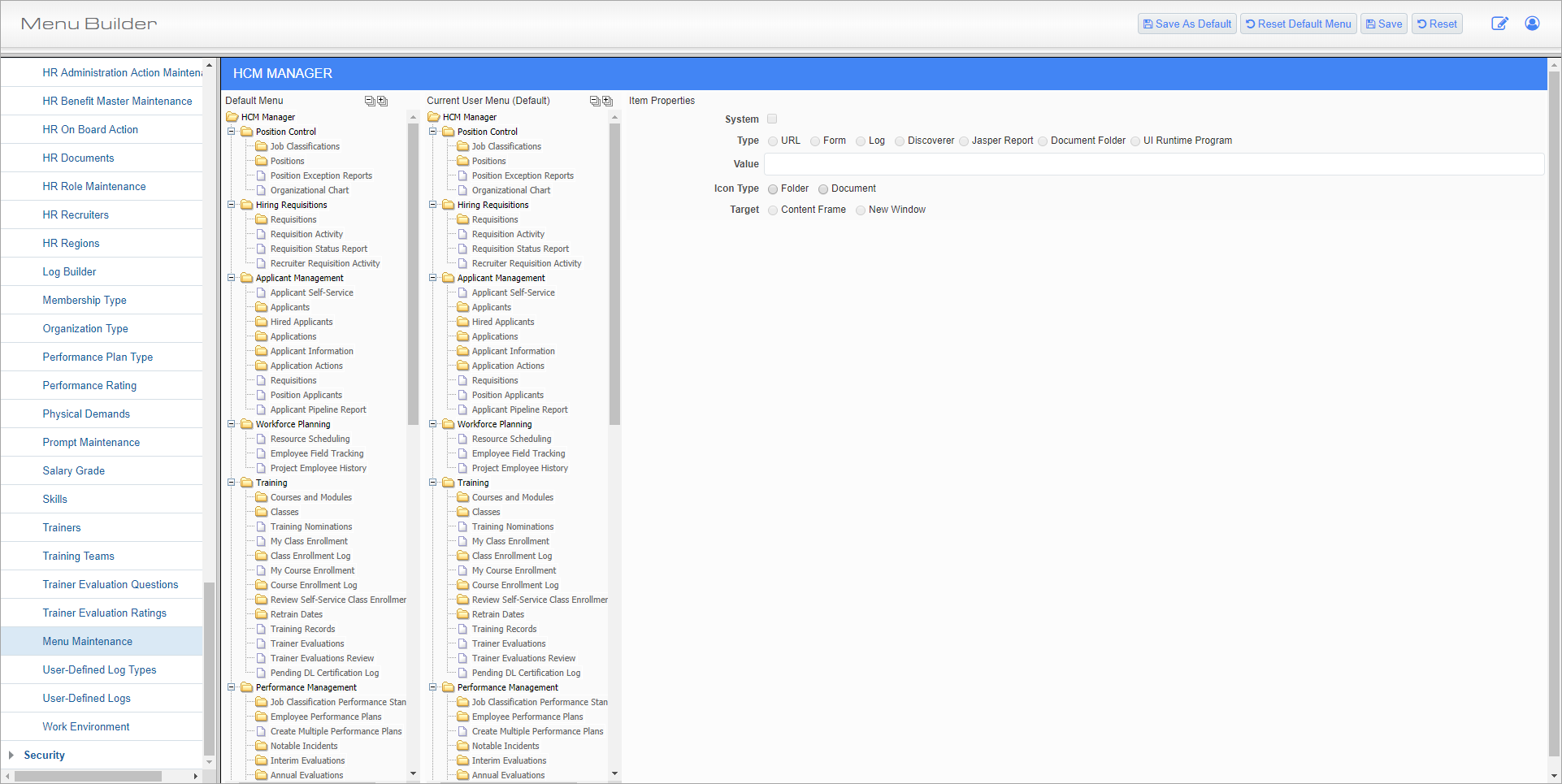Screen dimensions: 1562x784
Task: Open Log Builder from the sidebar
Action: 69,271
